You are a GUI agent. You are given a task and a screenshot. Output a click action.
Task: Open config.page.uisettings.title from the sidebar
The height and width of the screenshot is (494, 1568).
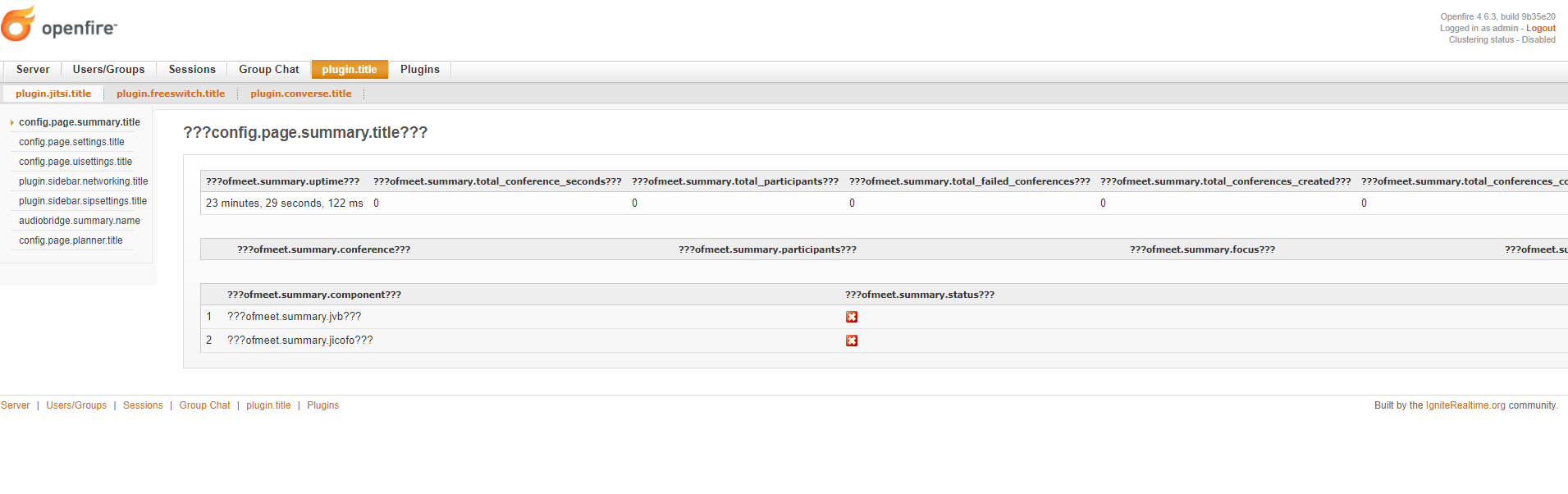coord(75,161)
